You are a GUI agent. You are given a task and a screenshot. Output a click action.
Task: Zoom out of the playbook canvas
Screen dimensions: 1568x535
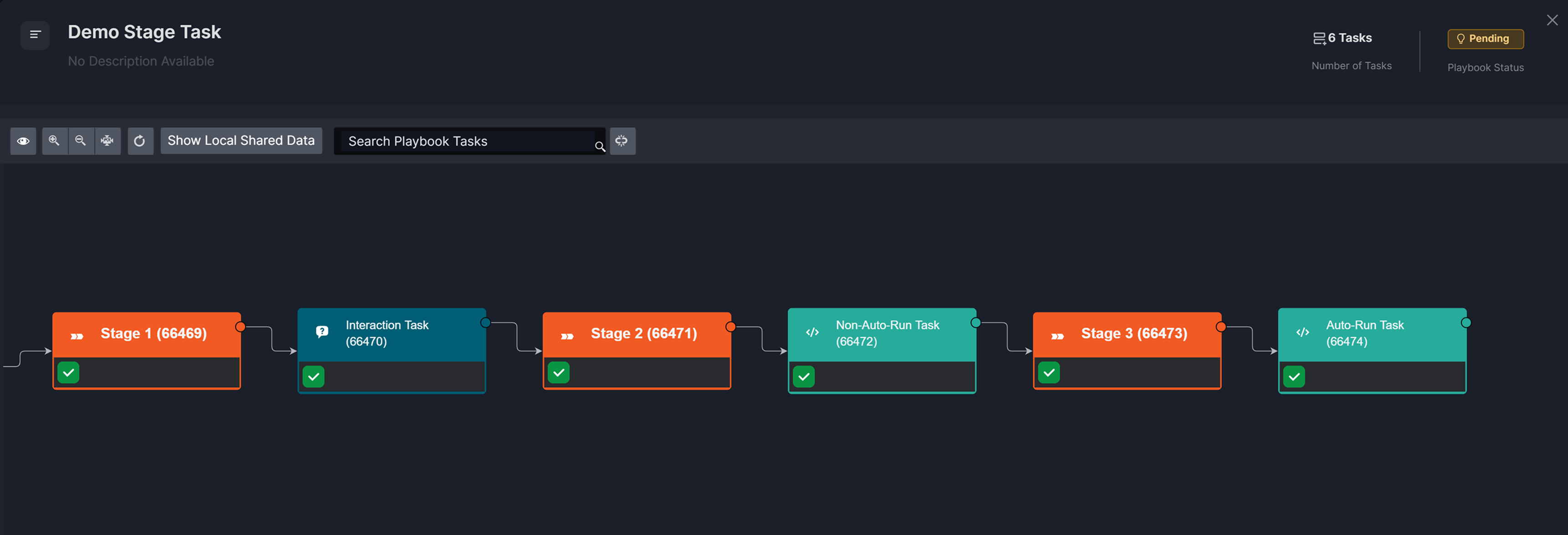click(x=80, y=141)
